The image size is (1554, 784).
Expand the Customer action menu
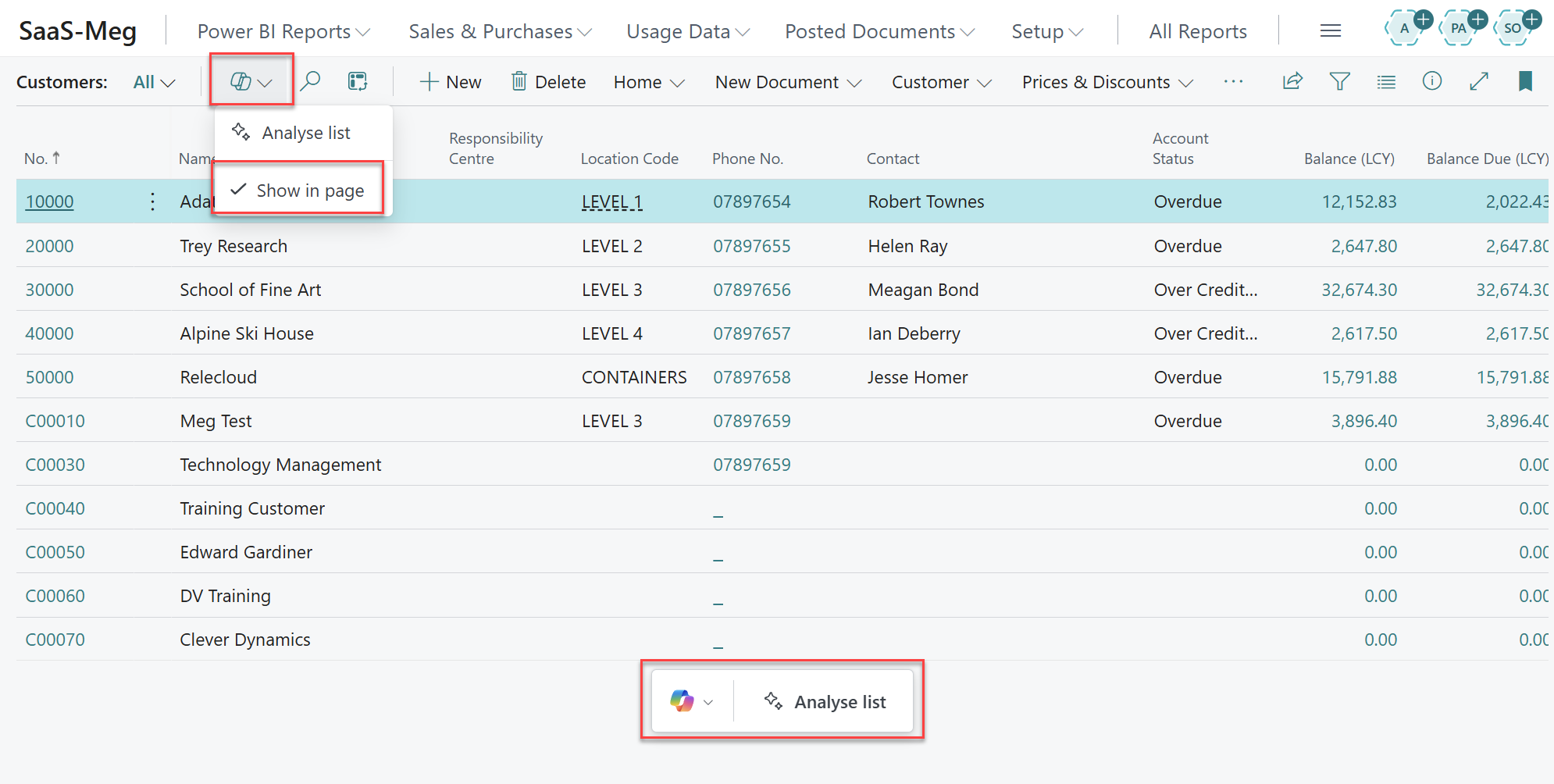(x=942, y=82)
